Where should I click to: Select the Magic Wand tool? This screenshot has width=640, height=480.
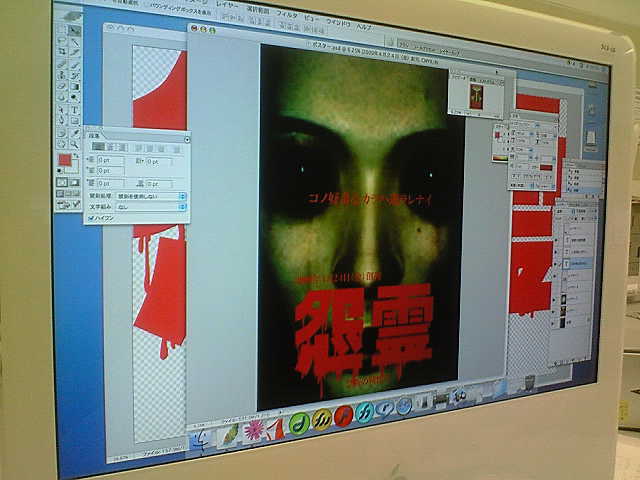[75, 41]
